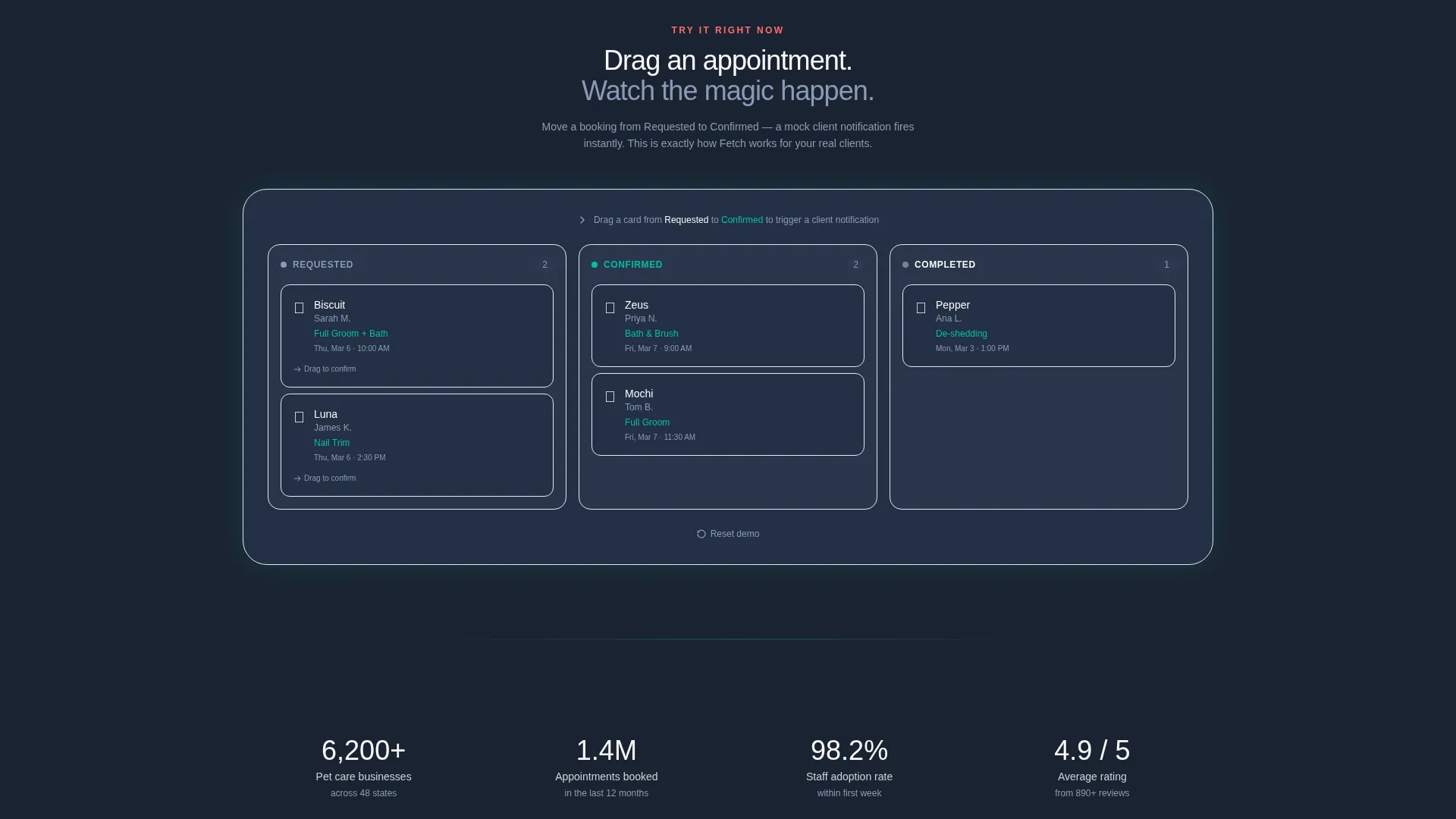Click the status dot next to COMPLETED

click(x=905, y=265)
